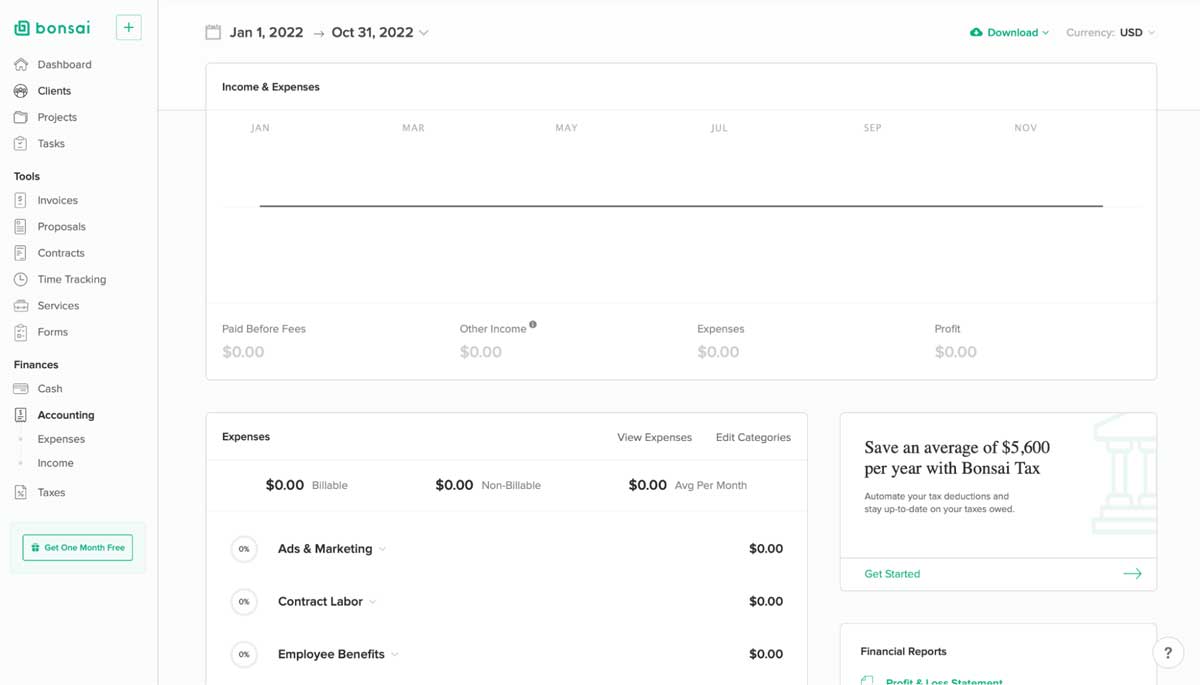
Task: Click the help question mark icon
Action: click(x=1168, y=652)
